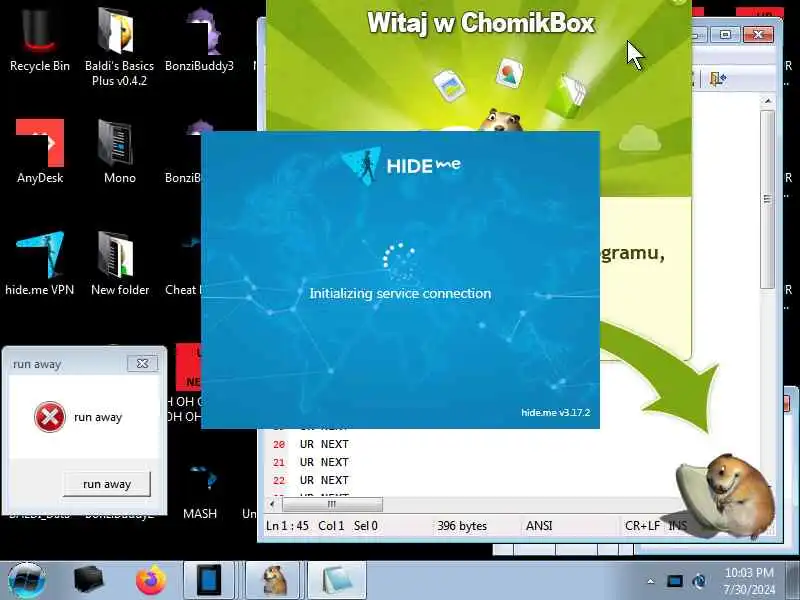This screenshot has width=800, height=600.
Task: Click the exit door toolbar icon in editor
Action: (x=718, y=78)
